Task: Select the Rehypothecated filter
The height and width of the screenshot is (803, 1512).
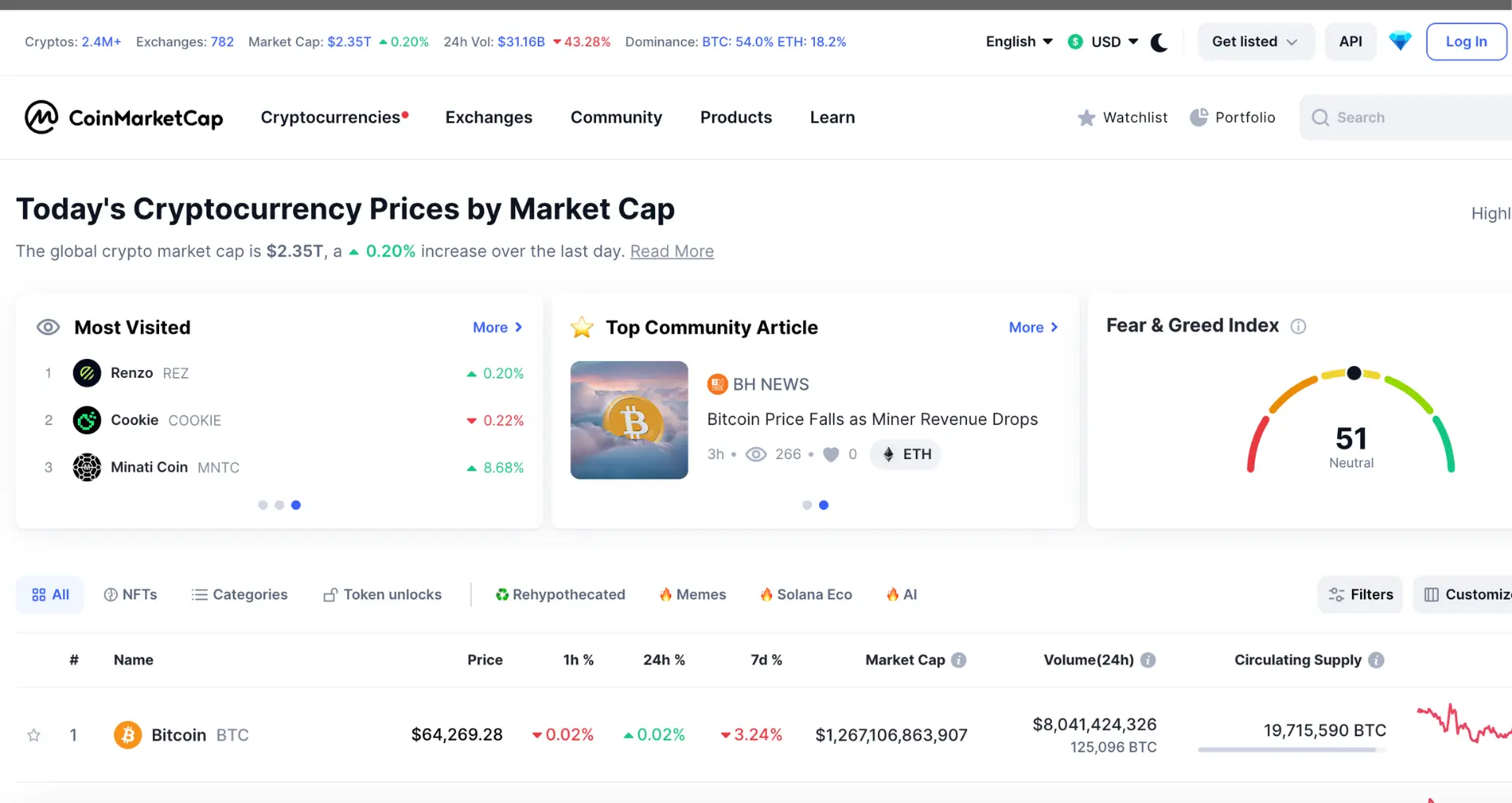Action: (x=560, y=594)
